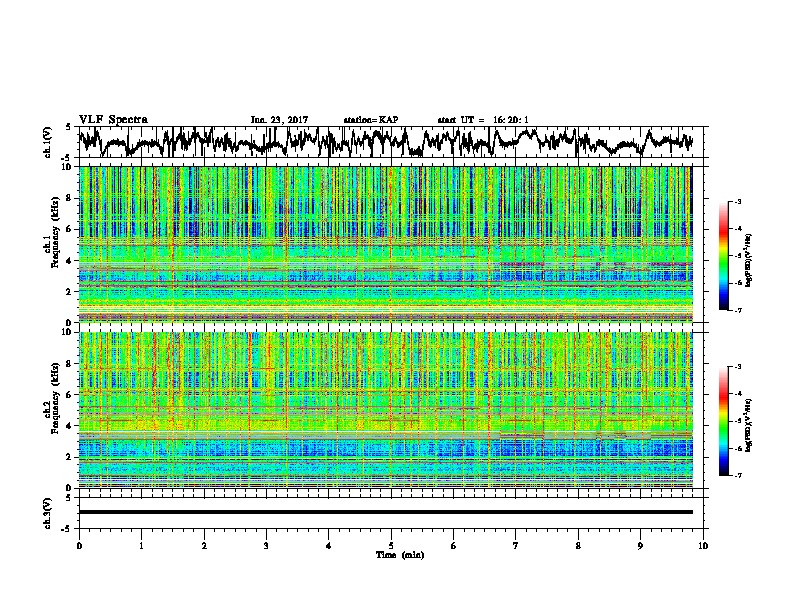
Task: Click time axis tick label "2"
Action: [204, 546]
